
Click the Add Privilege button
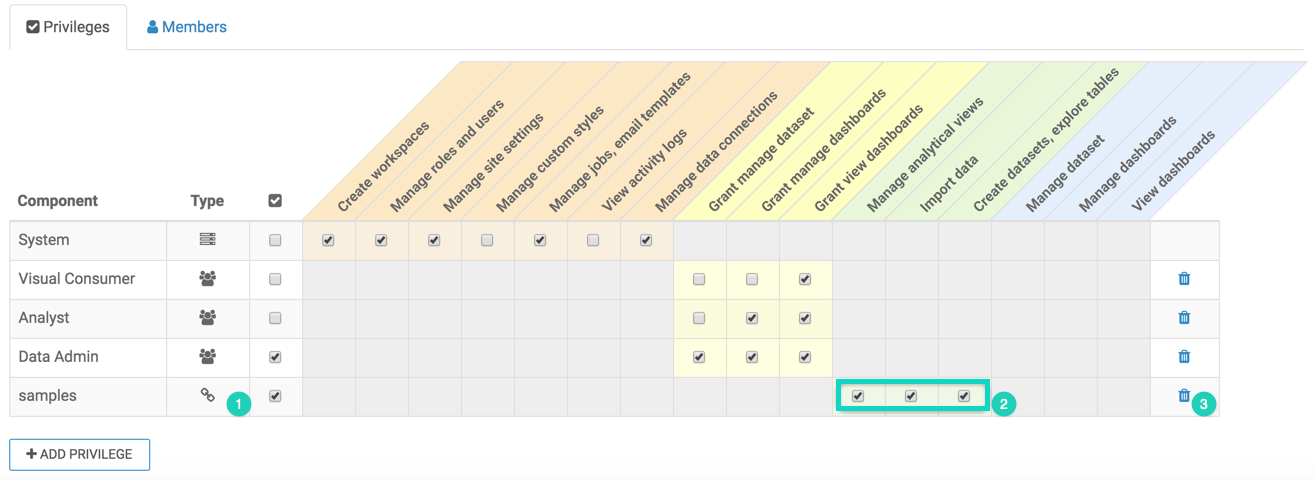pos(79,454)
